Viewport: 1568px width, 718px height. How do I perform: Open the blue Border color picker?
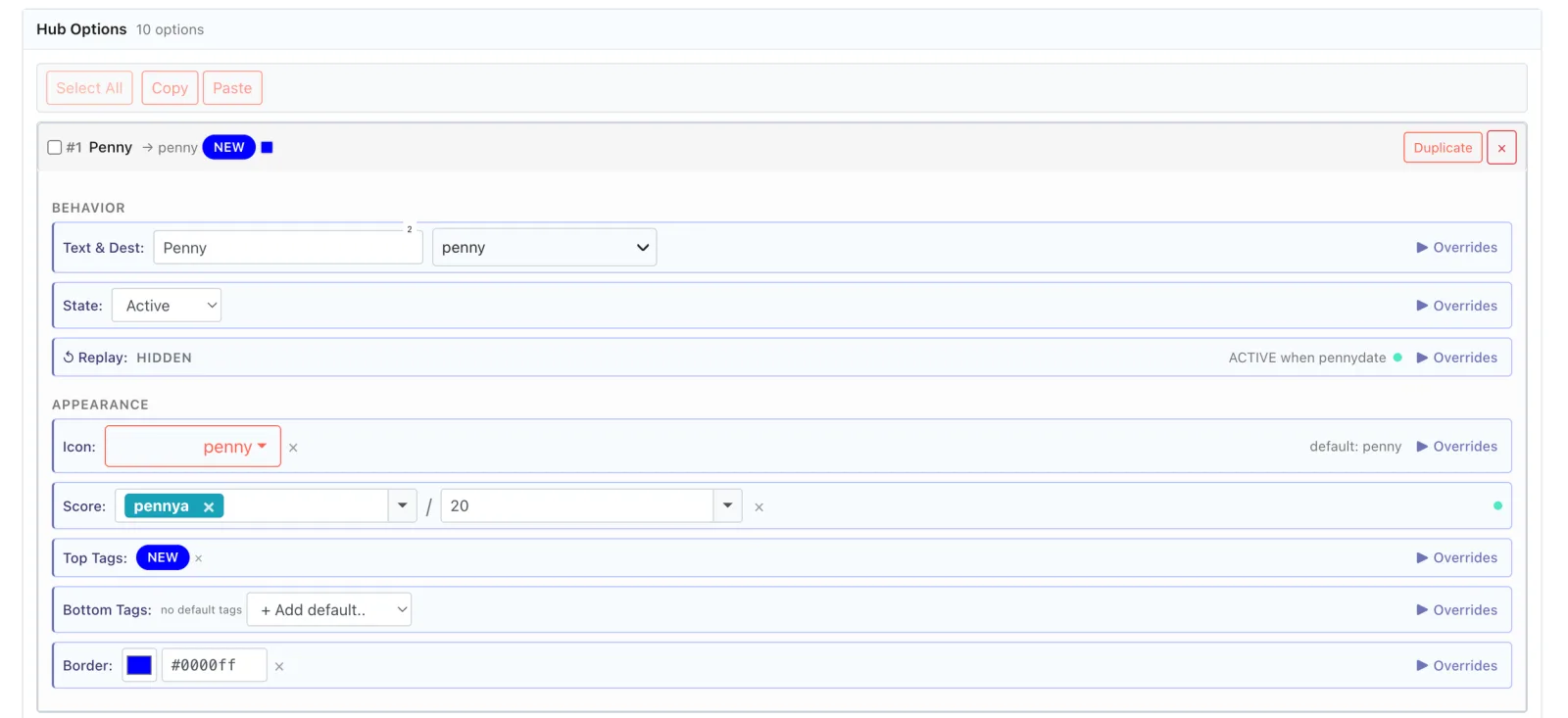(x=139, y=665)
